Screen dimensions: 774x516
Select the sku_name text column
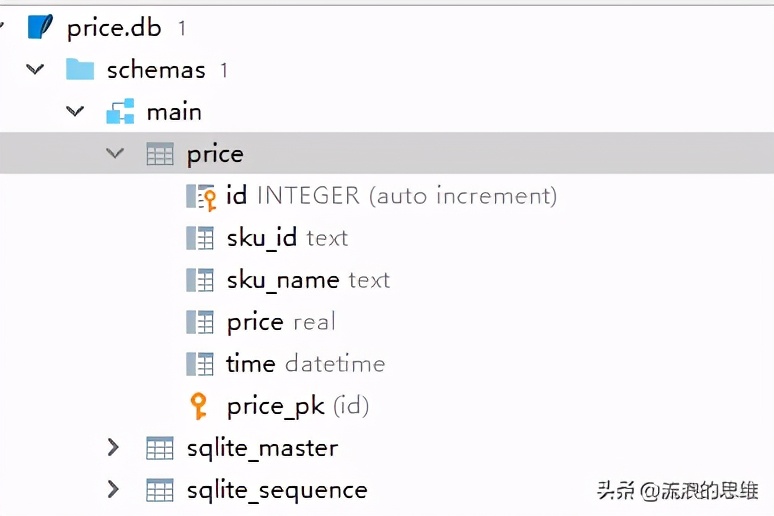308,280
